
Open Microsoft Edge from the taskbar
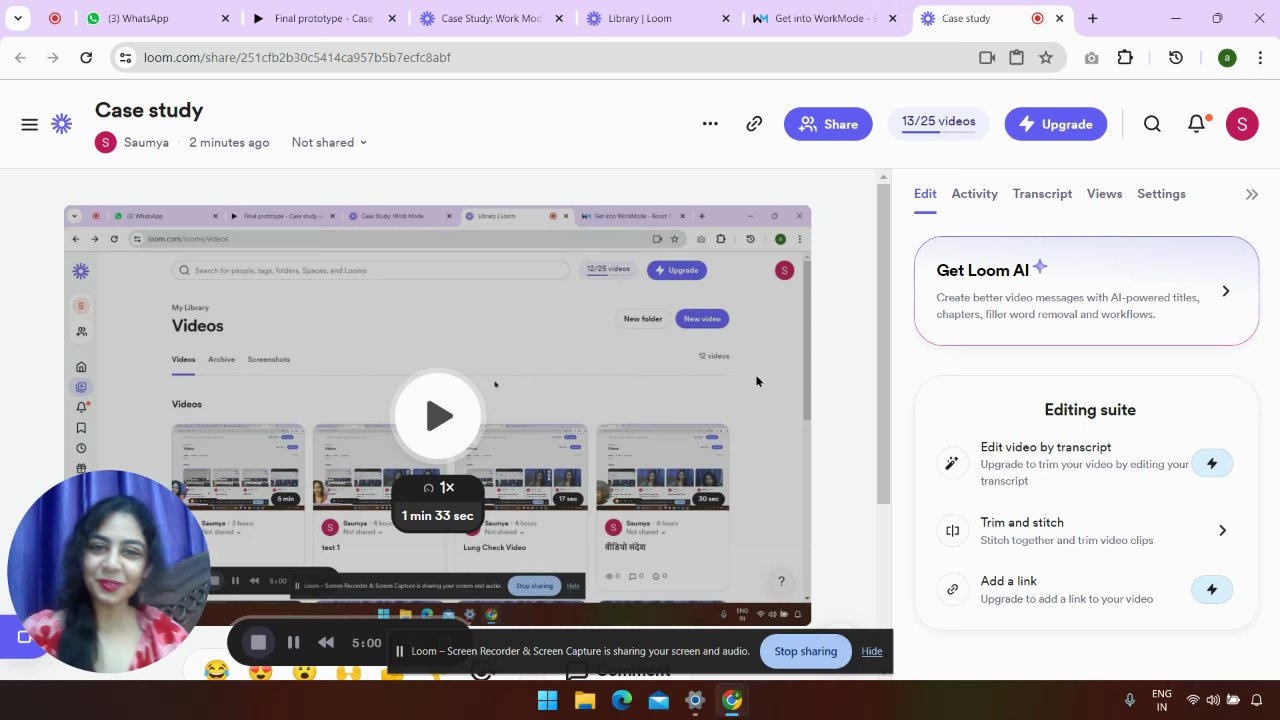(622, 700)
